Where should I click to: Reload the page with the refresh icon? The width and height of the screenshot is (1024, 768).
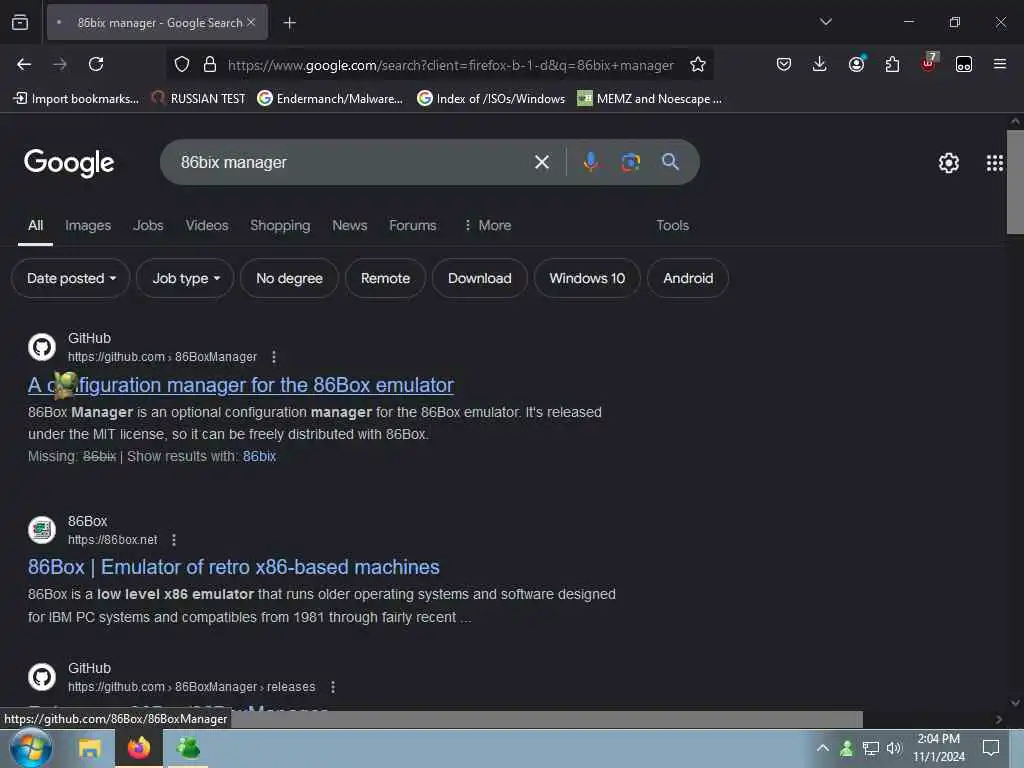tap(96, 64)
